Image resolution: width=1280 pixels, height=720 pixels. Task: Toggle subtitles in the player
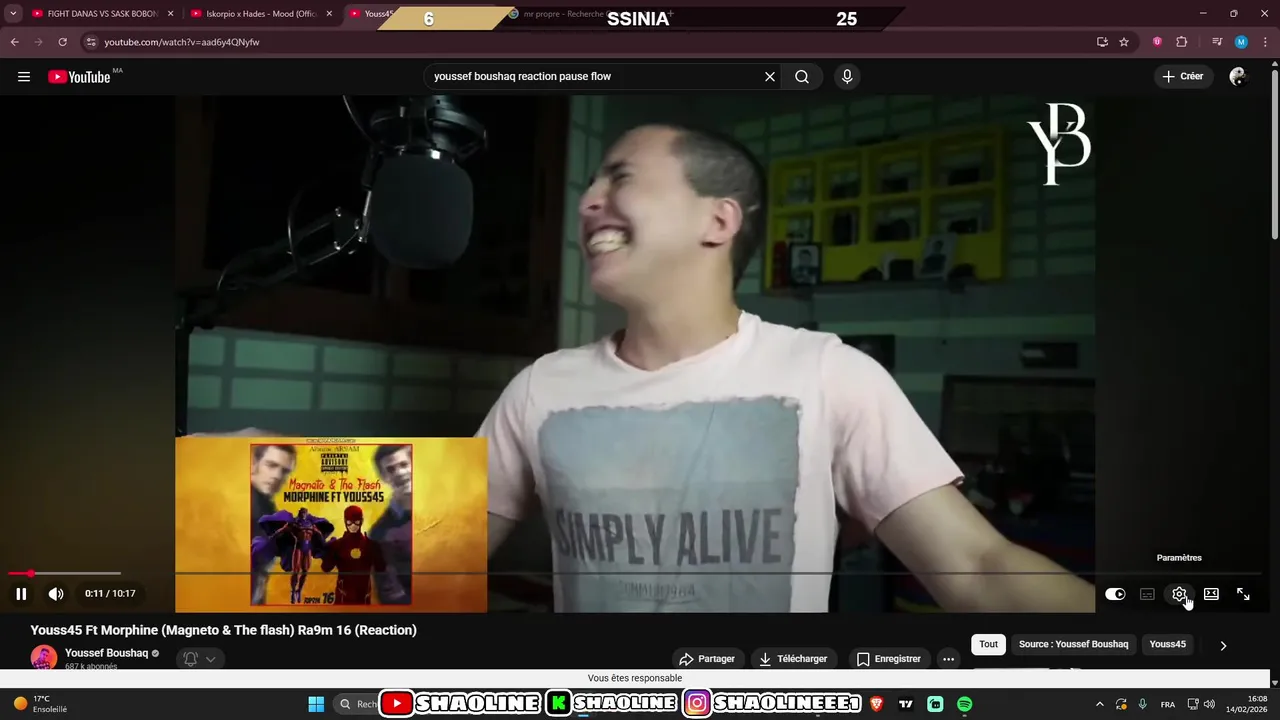pos(1147,594)
